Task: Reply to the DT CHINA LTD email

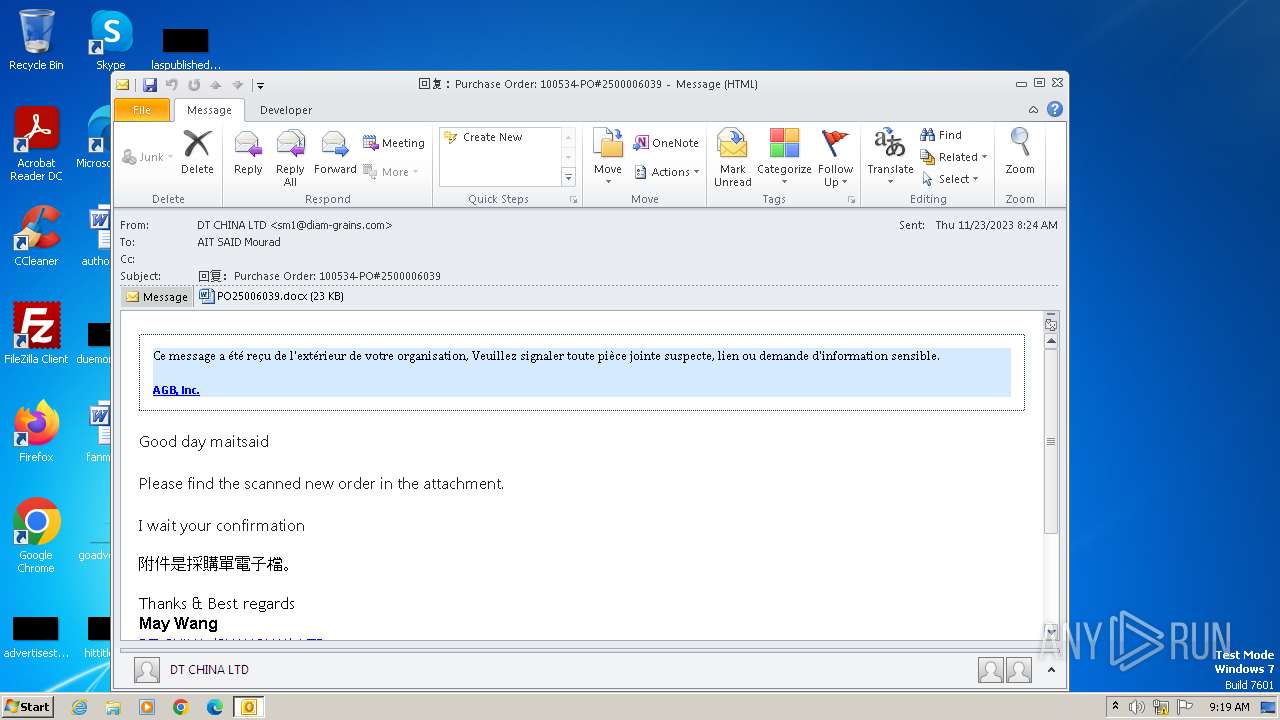Action: pyautogui.click(x=248, y=153)
